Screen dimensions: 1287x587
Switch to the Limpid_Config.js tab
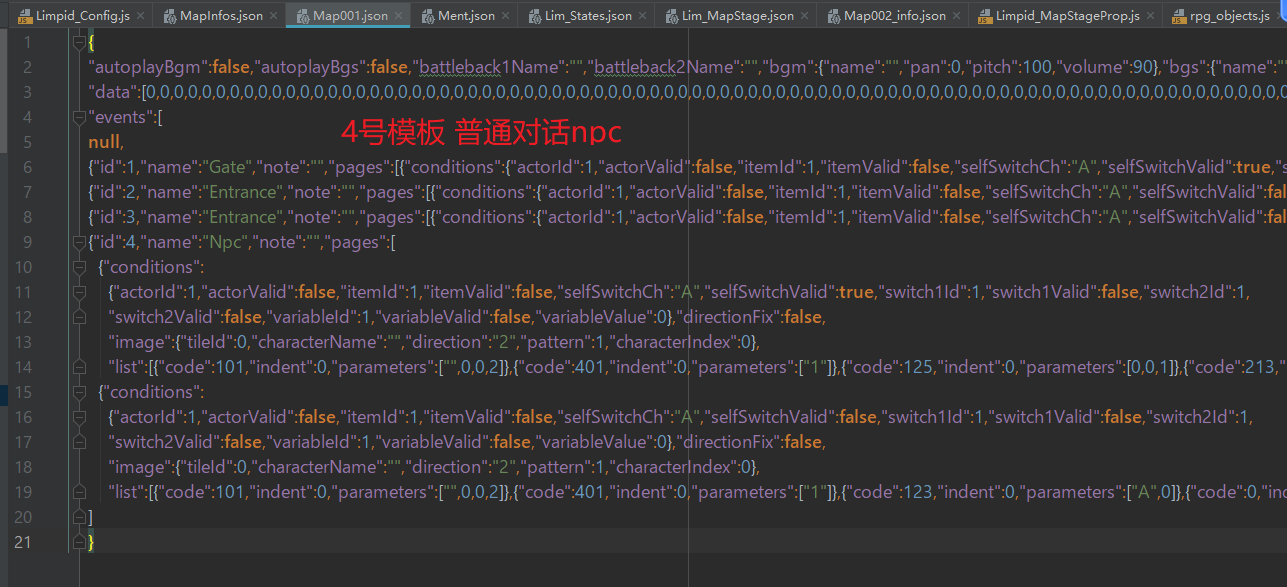80,16
